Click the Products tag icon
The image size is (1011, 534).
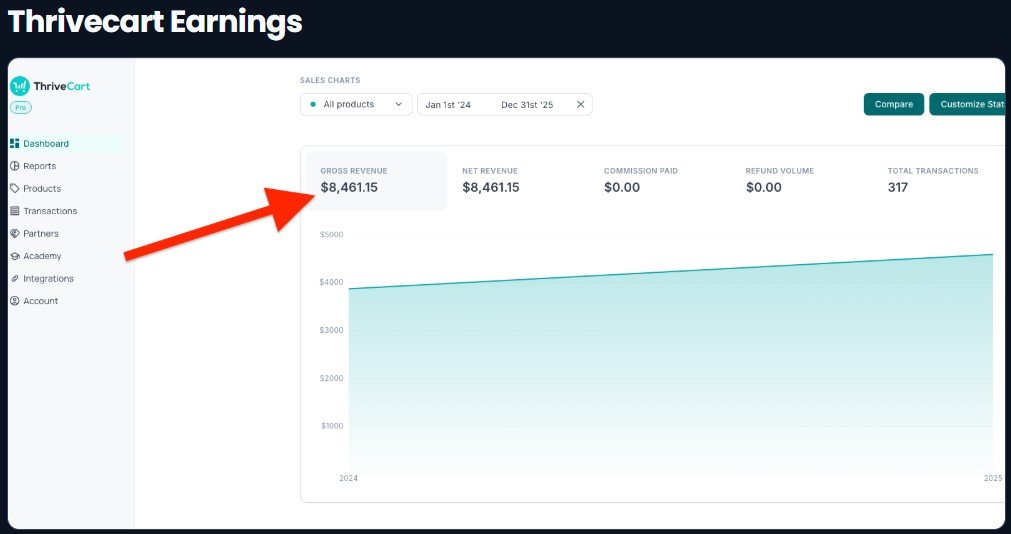click(15, 188)
